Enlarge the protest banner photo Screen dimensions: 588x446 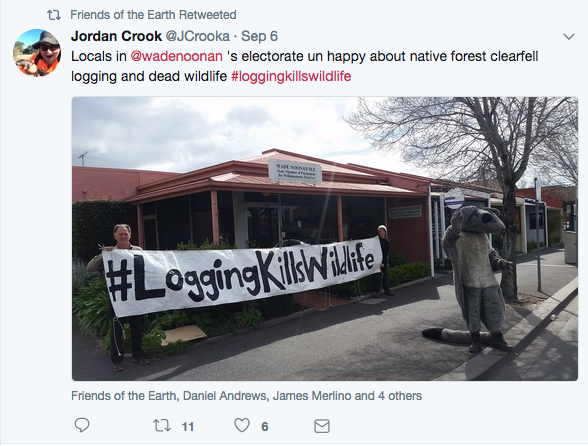click(325, 239)
